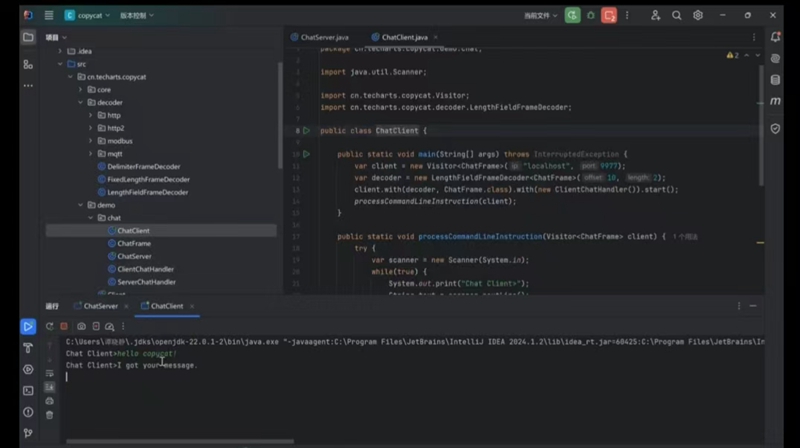
Task: Click the camera thread dump icon
Action: pyautogui.click(x=81, y=326)
